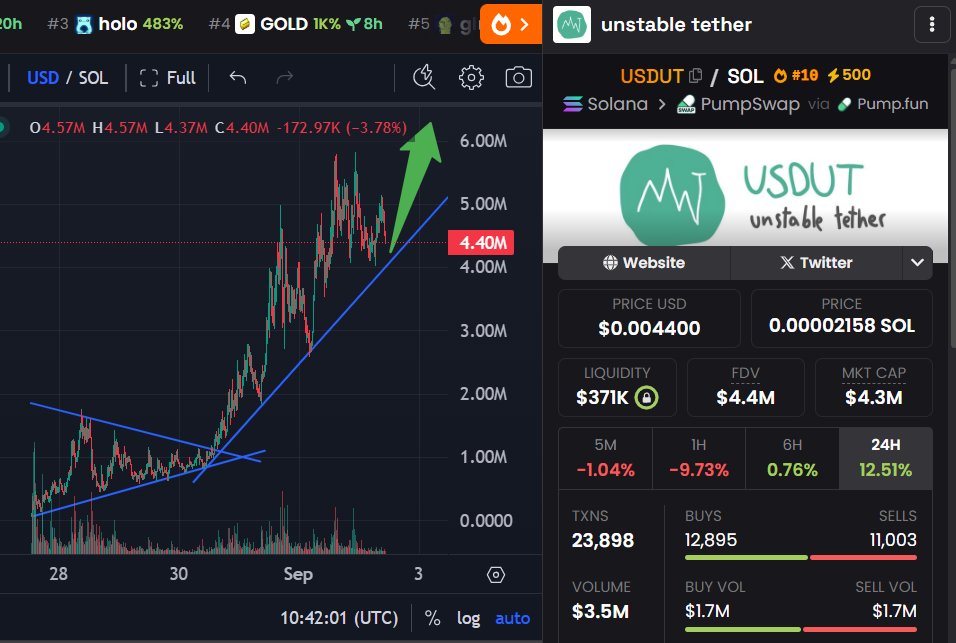Click the redo arrow in chart toolbar

[285, 77]
